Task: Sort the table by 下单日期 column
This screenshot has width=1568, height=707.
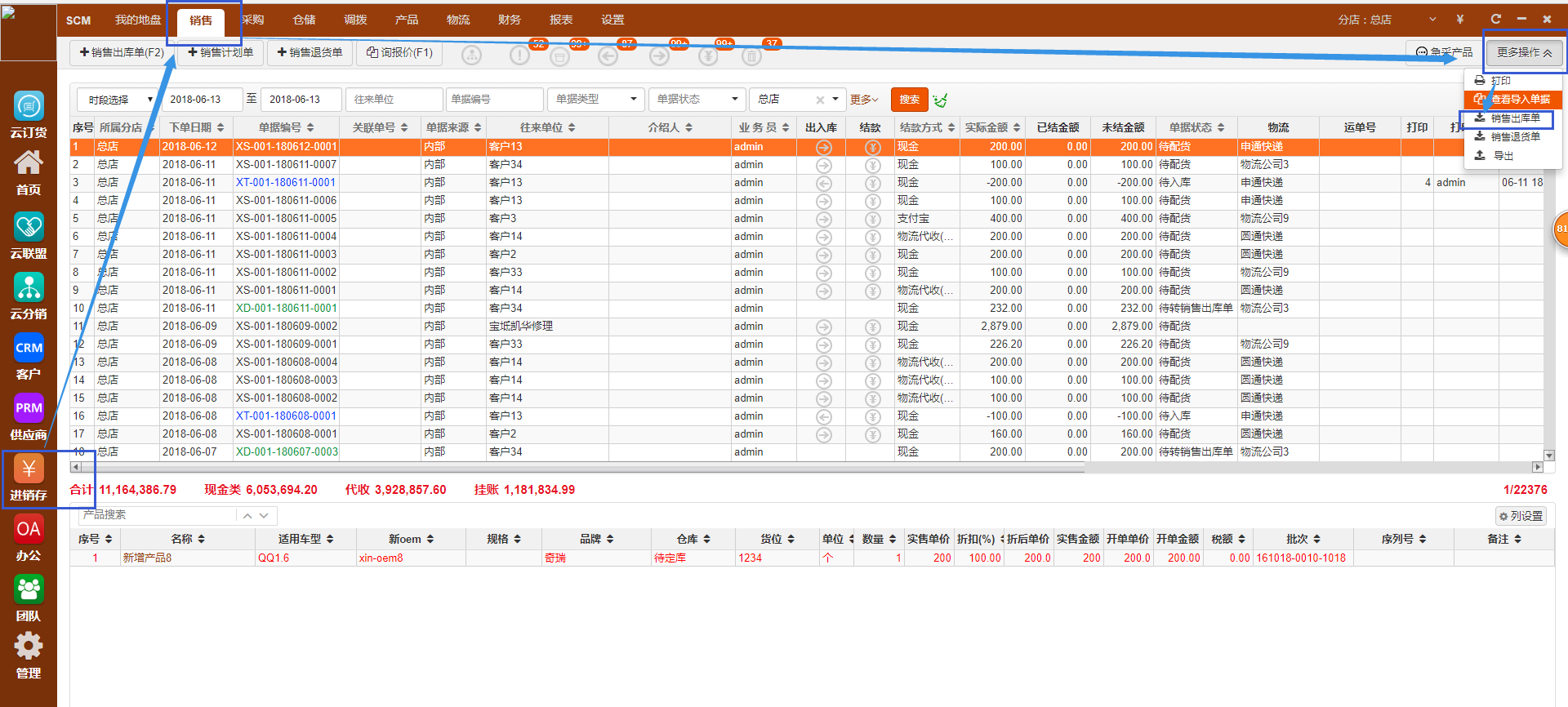Action: click(x=196, y=127)
